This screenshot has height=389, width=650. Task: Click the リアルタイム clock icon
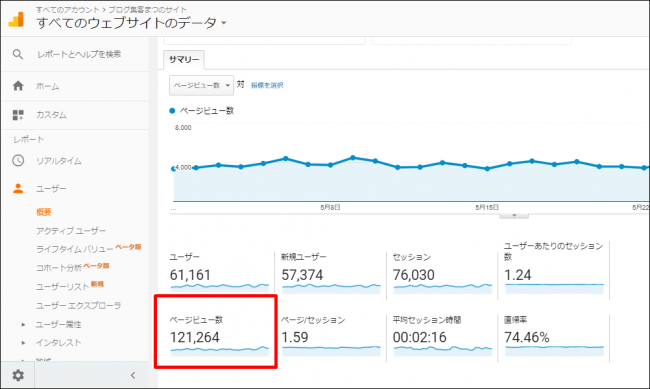18,160
